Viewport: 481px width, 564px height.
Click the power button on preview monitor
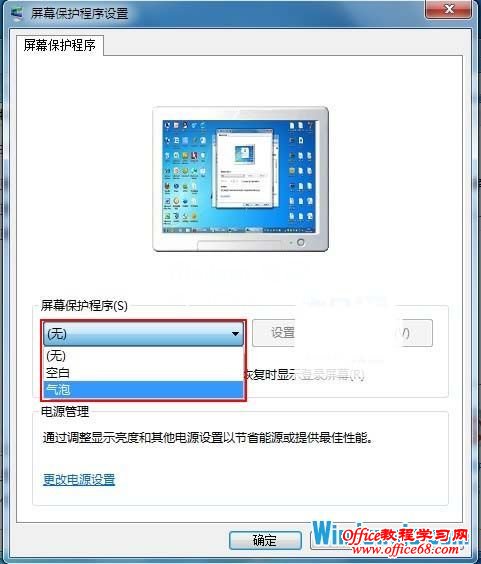[x=300, y=242]
